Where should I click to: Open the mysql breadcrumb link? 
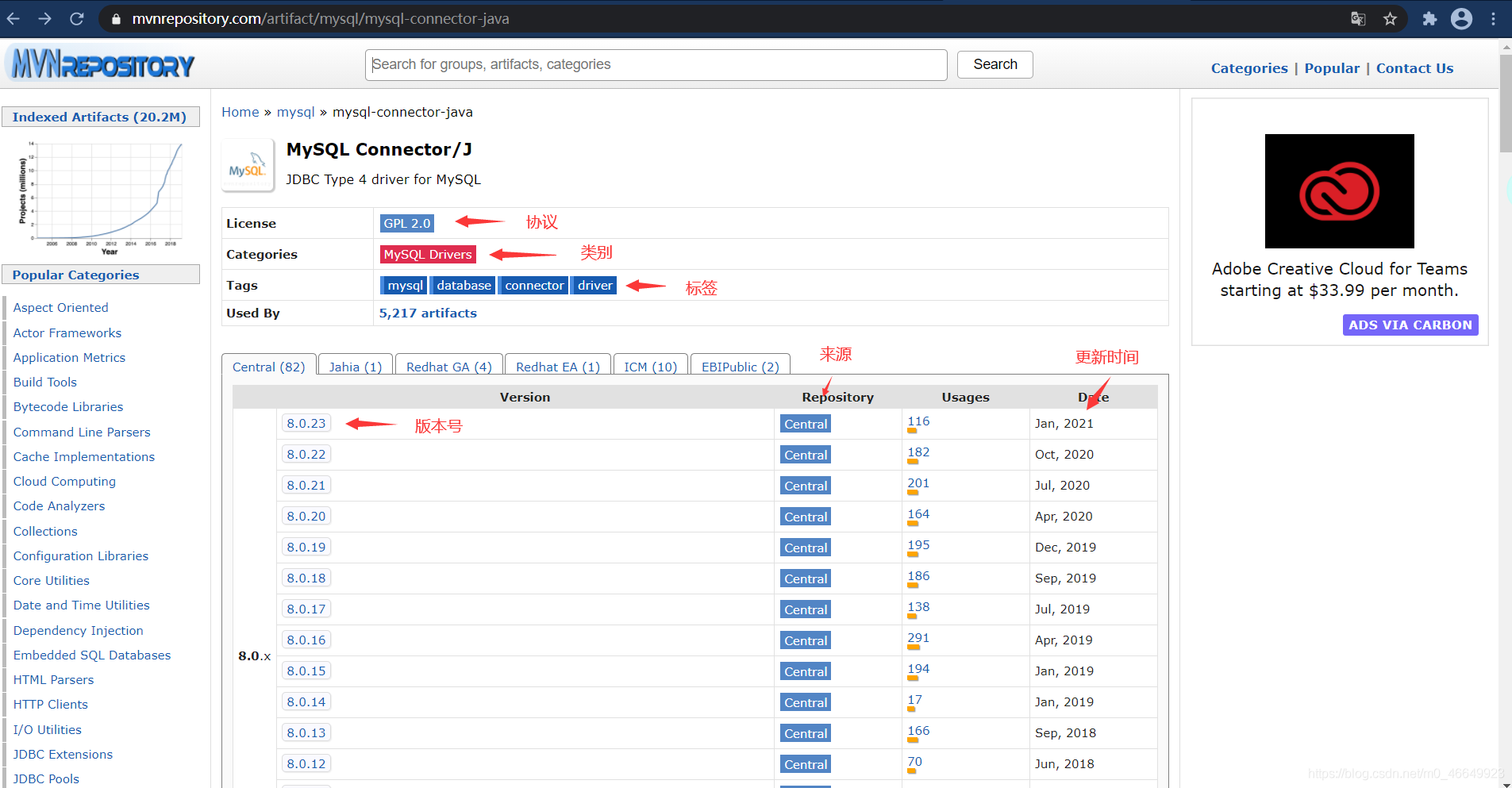(296, 112)
